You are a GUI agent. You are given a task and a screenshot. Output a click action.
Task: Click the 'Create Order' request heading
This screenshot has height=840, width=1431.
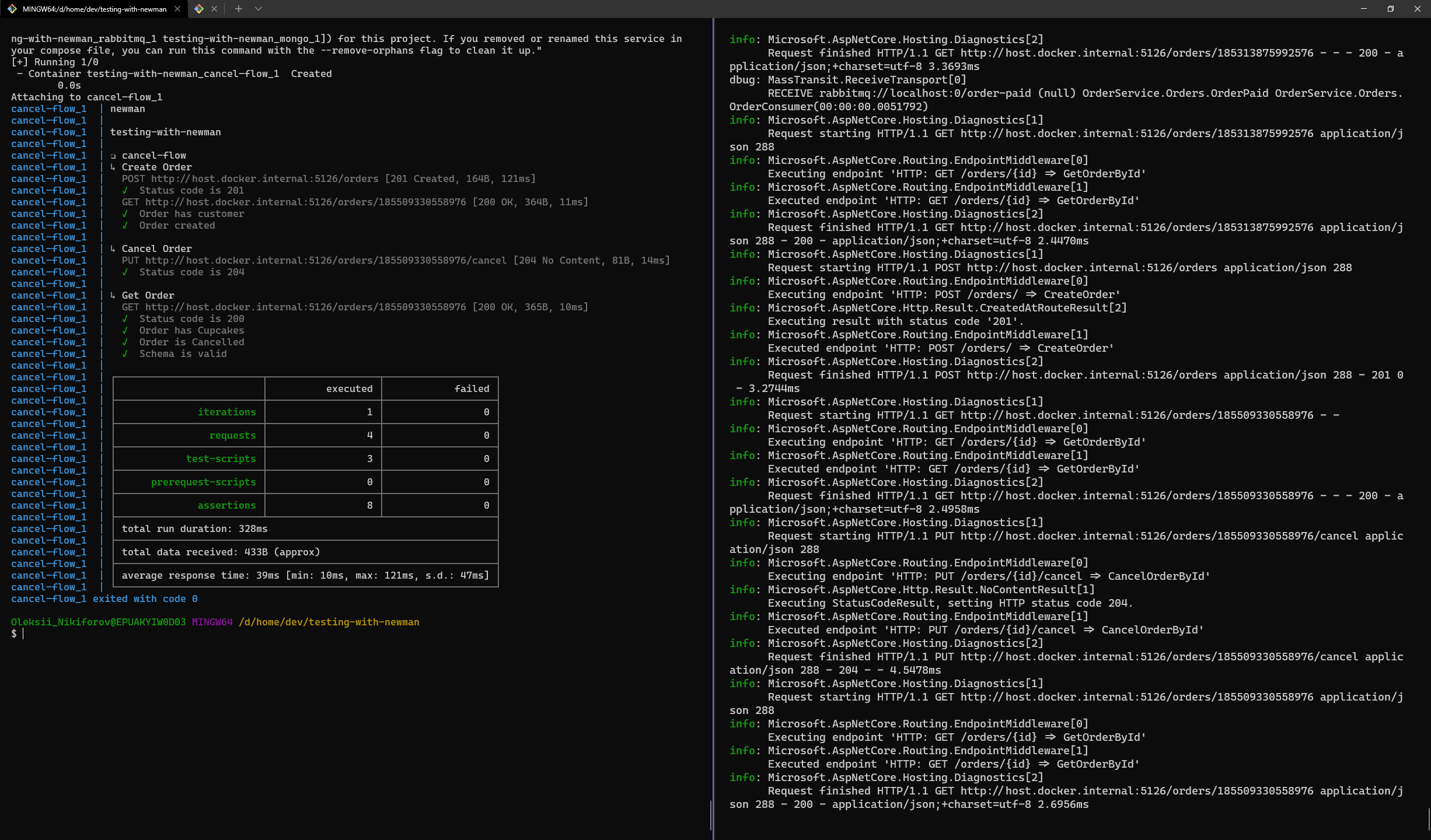(x=156, y=167)
